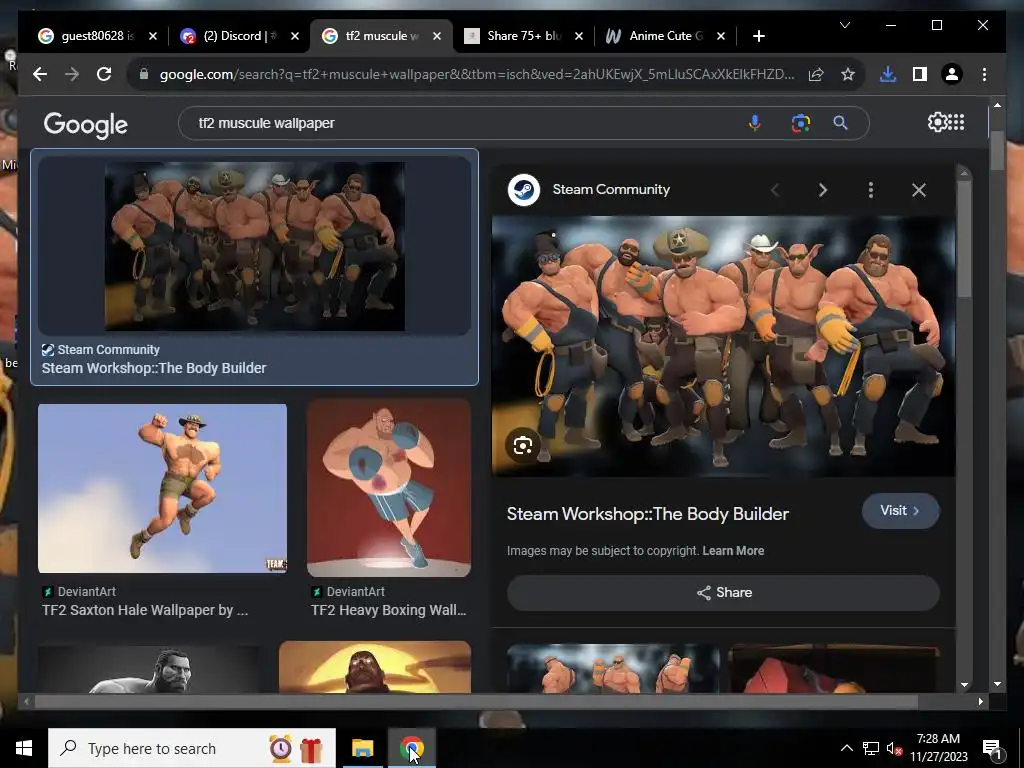1024x768 pixels.
Task: Click page vertical scrollbar down arrow
Action: (x=997, y=684)
